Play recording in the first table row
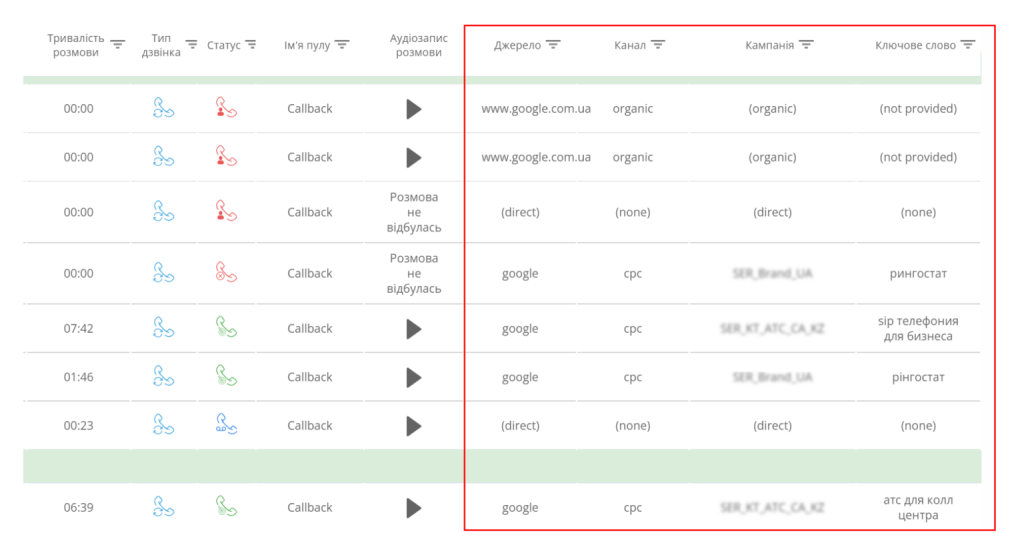Image resolution: width=1024 pixels, height=545 pixels. pos(413,109)
